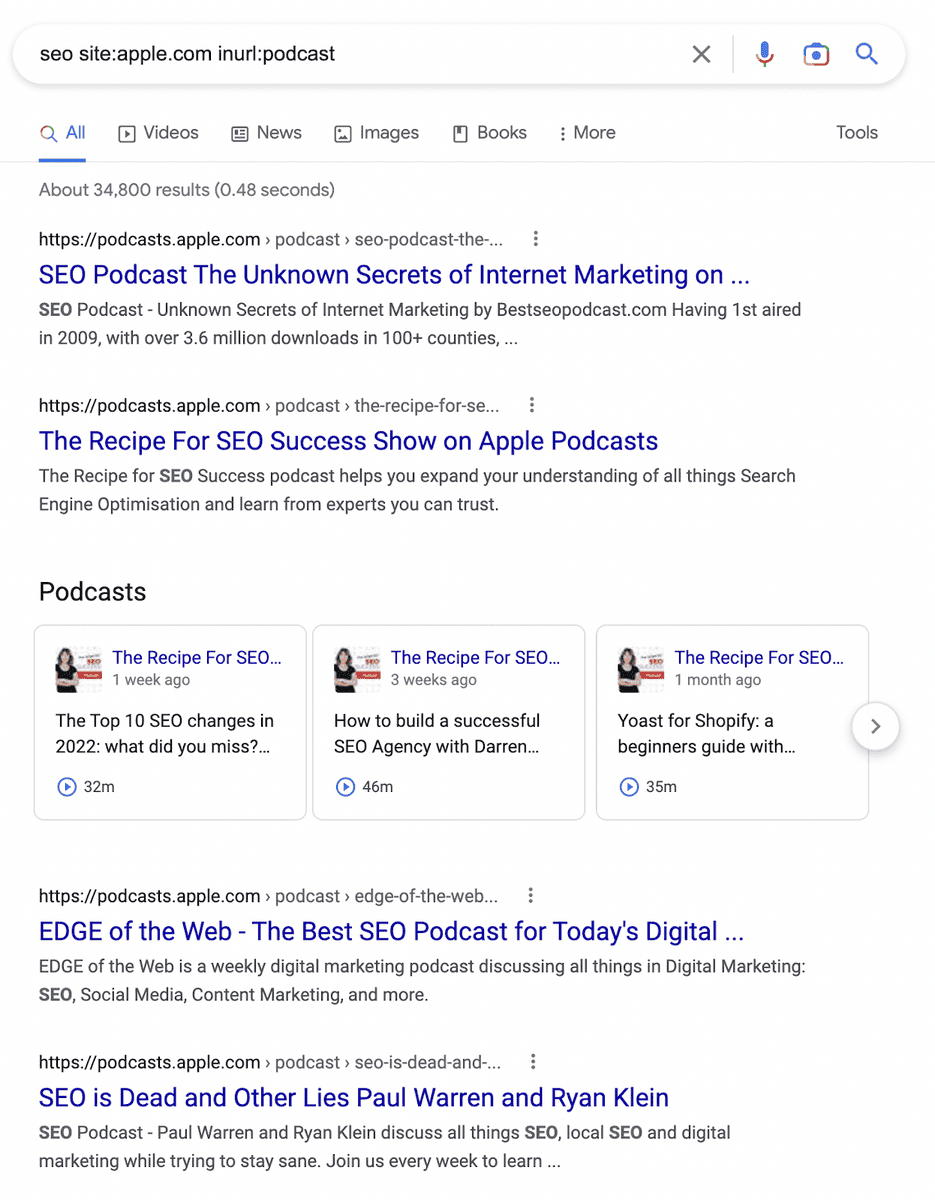This screenshot has height=1200, width=935.
Task: Click podcast artwork on the 3 weeks ago card
Action: pyautogui.click(x=358, y=669)
